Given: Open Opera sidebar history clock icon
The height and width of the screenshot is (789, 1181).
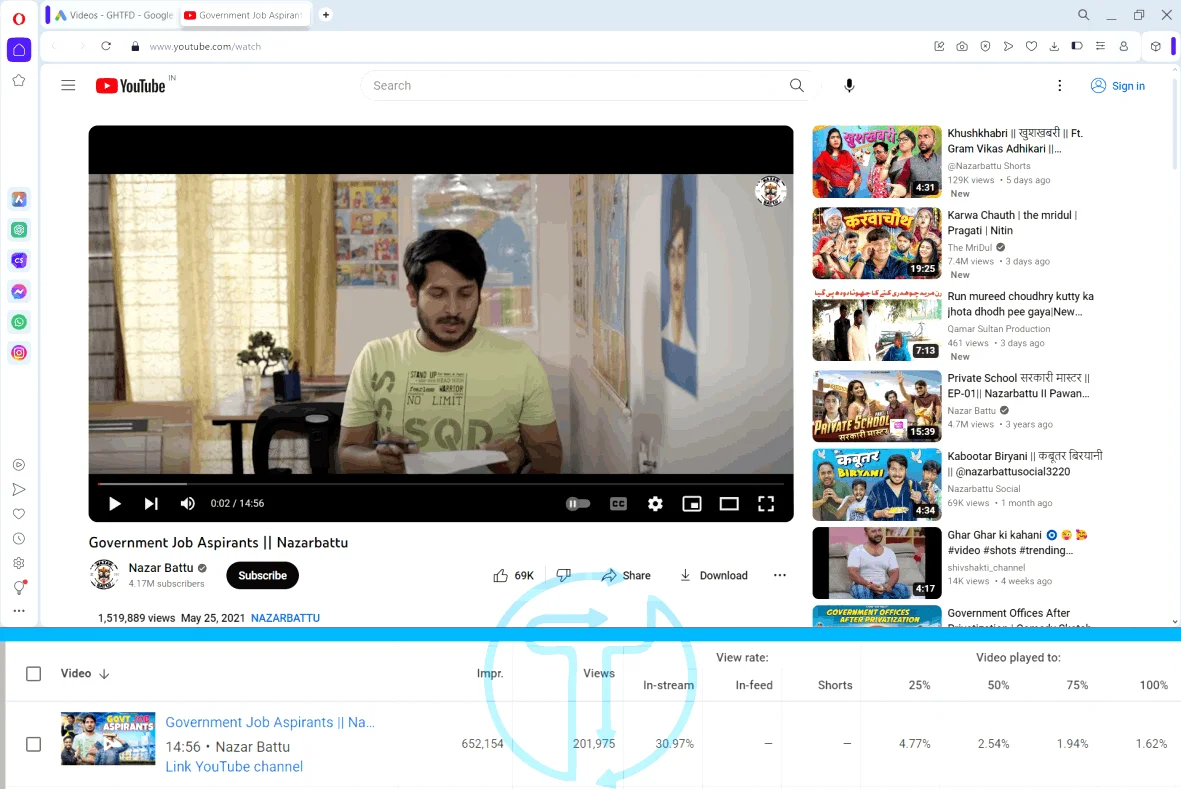Looking at the screenshot, I should click(19, 538).
